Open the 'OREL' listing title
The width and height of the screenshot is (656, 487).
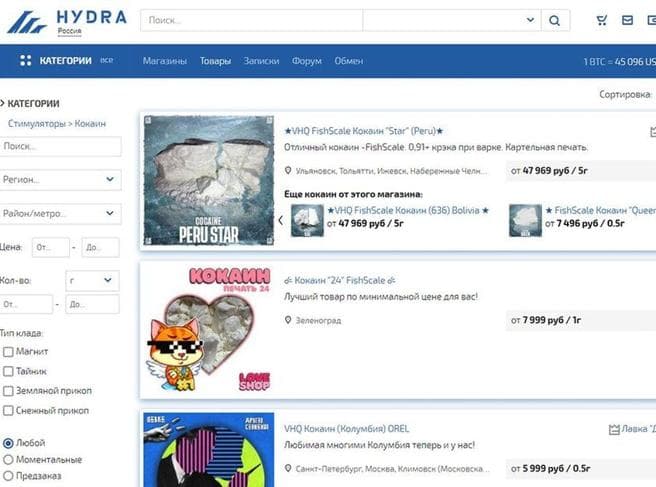[346, 429]
